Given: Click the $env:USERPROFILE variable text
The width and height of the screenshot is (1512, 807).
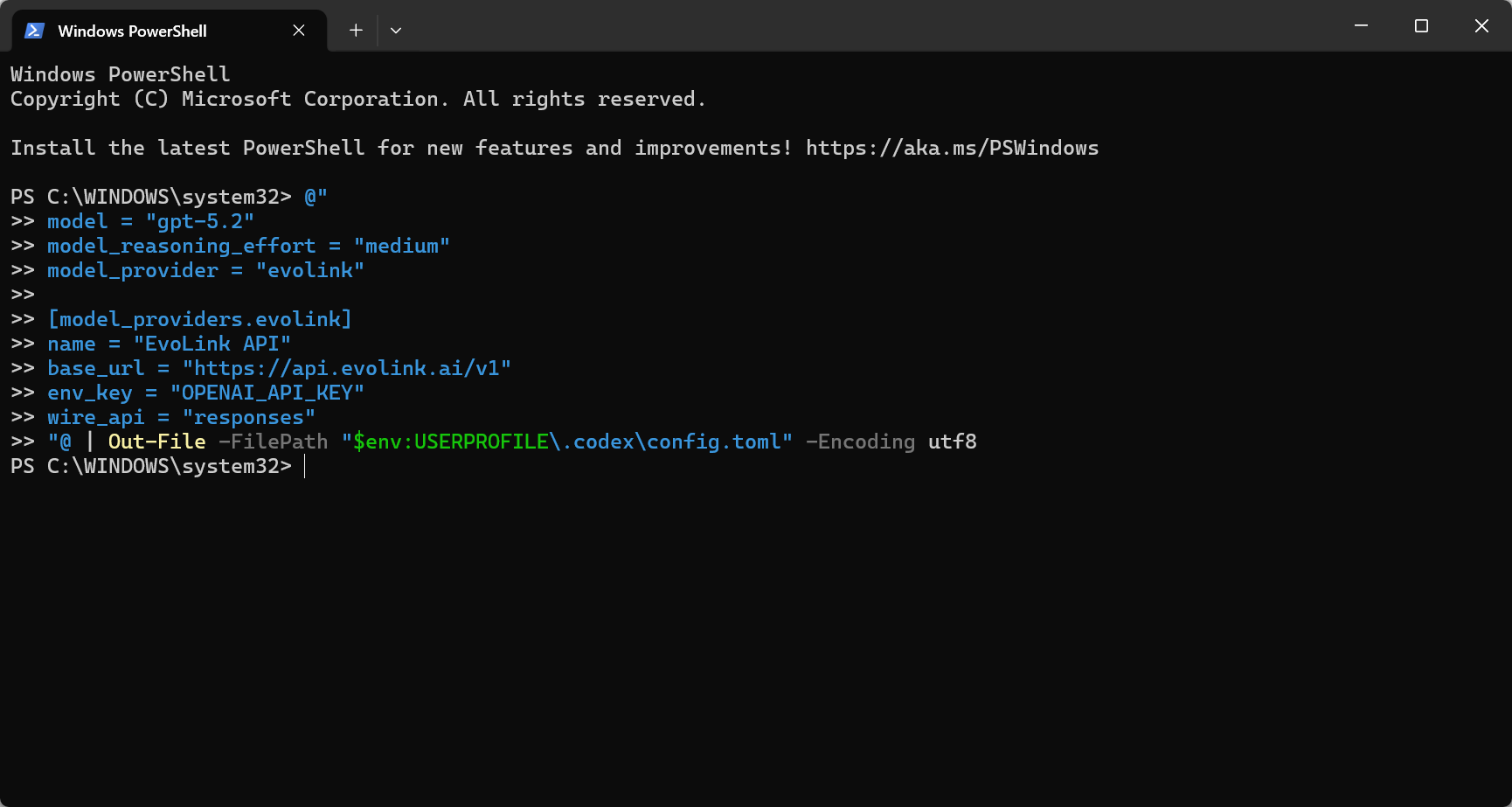Looking at the screenshot, I should pos(451,442).
